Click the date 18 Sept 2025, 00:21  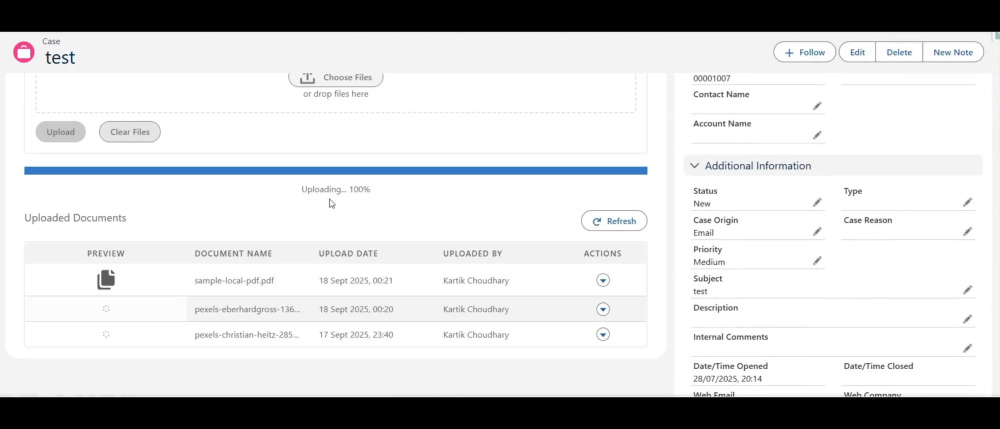356,280
